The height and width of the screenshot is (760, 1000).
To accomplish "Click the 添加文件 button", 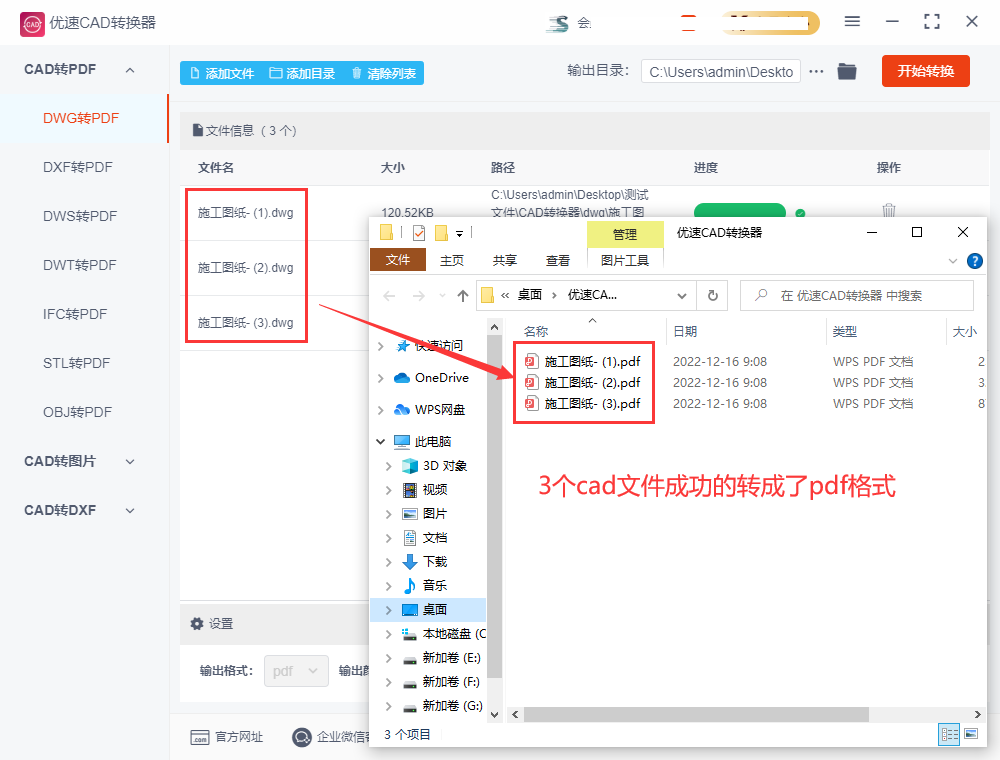I will point(222,73).
